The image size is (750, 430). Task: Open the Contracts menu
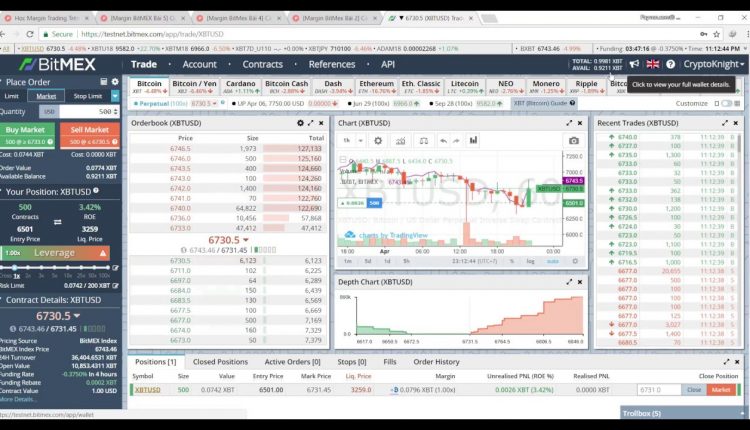[x=263, y=64]
